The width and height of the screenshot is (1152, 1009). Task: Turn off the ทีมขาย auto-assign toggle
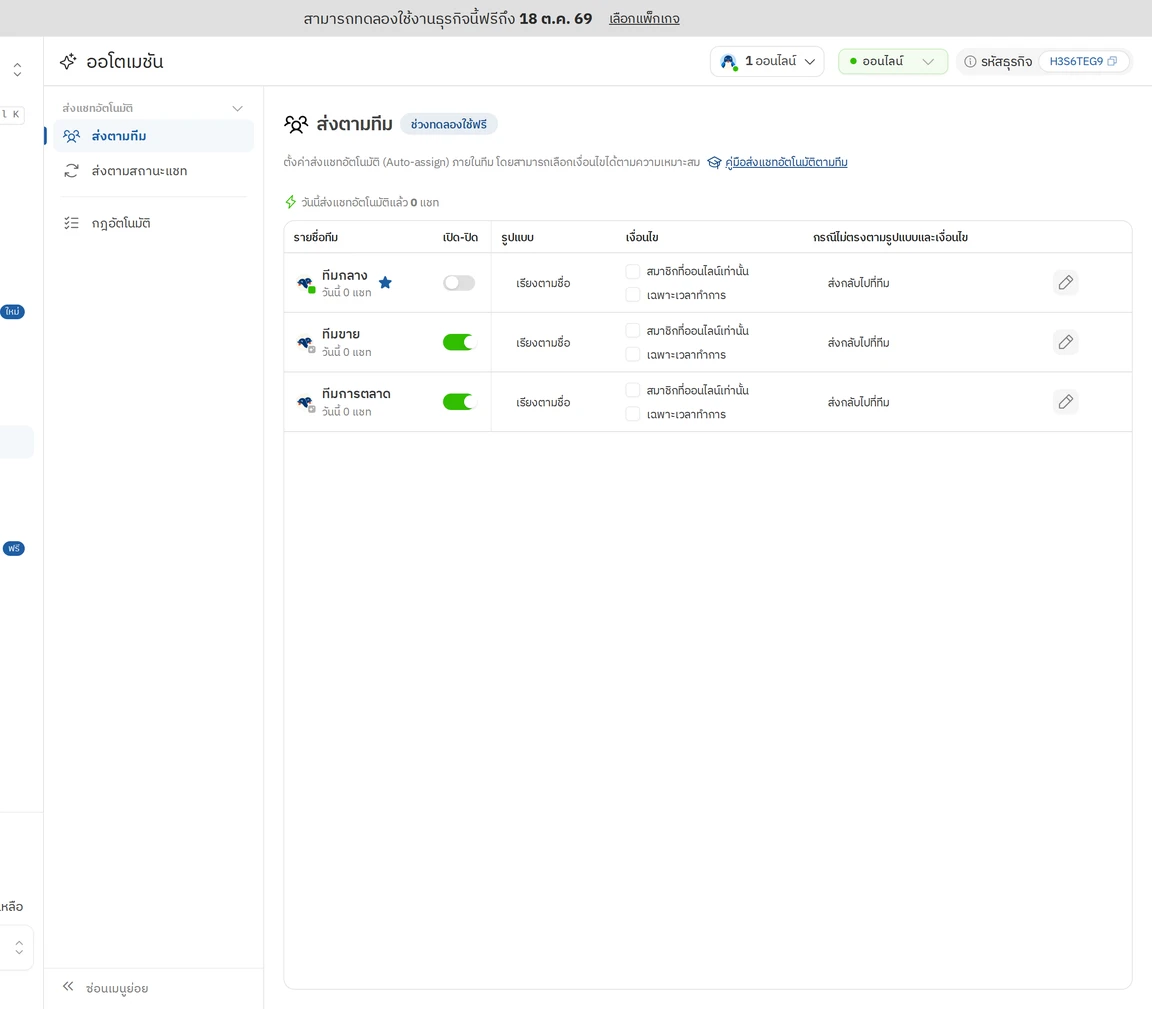click(458, 342)
